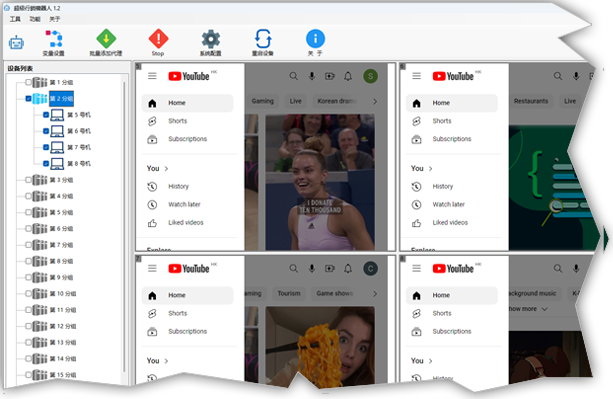Click the search icon in device 5 YouTube

click(294, 76)
